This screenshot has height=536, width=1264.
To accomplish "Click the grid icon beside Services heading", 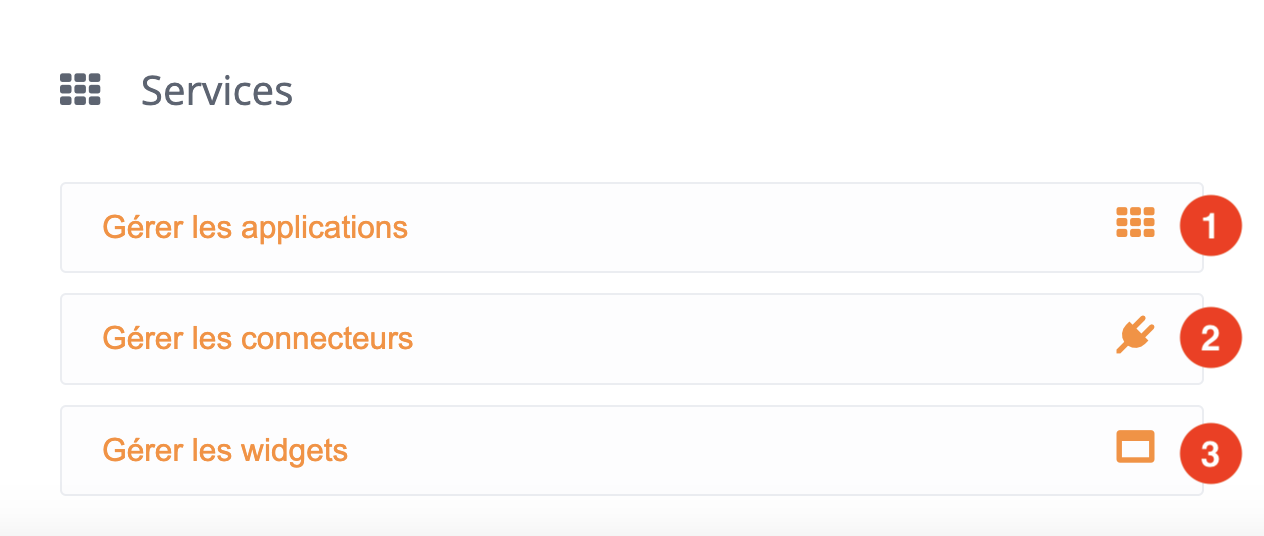I will (x=80, y=89).
